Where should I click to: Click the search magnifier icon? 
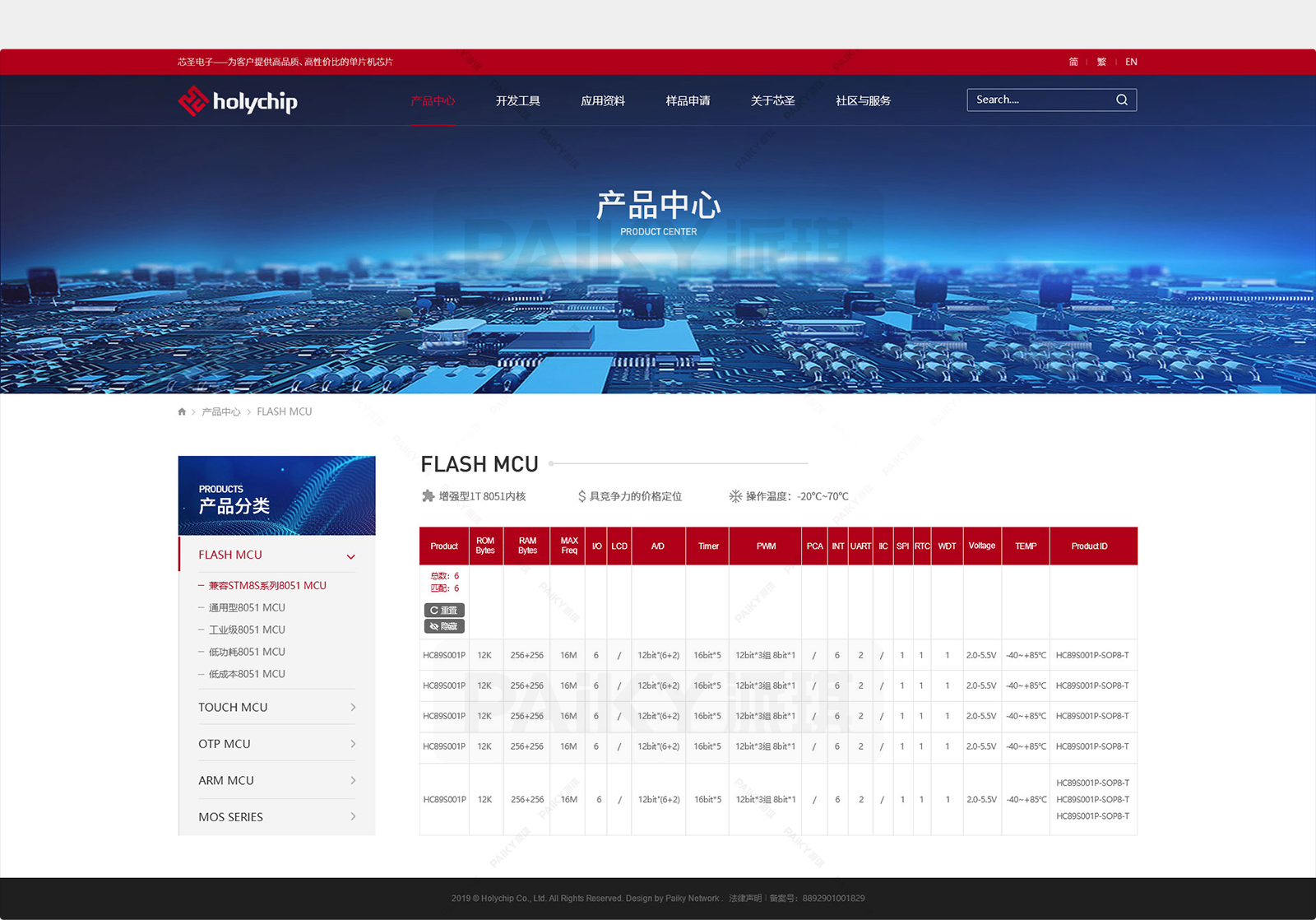[1122, 100]
